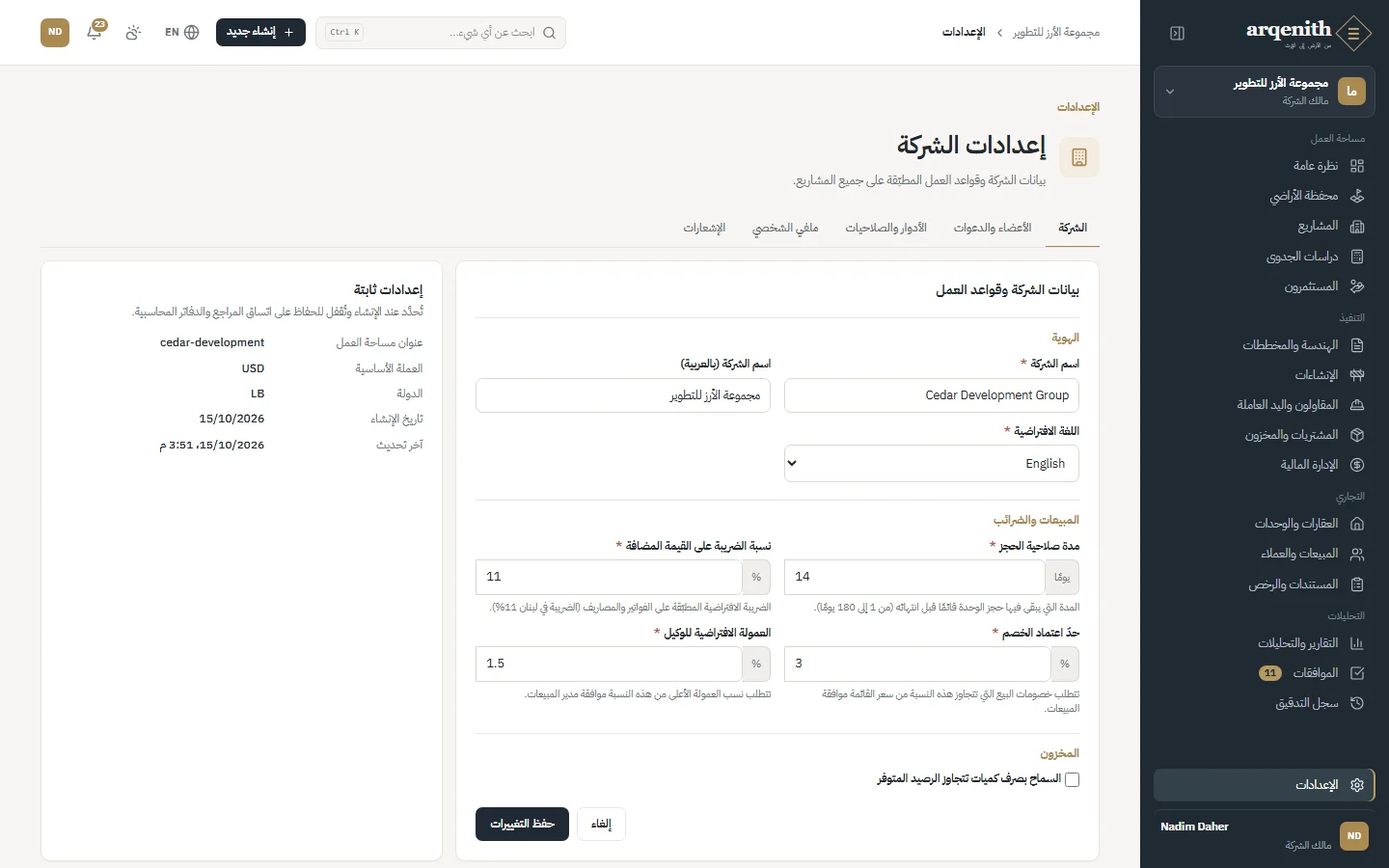Switch to the الشركة tab
The width and height of the screenshot is (1389, 868).
(1073, 228)
